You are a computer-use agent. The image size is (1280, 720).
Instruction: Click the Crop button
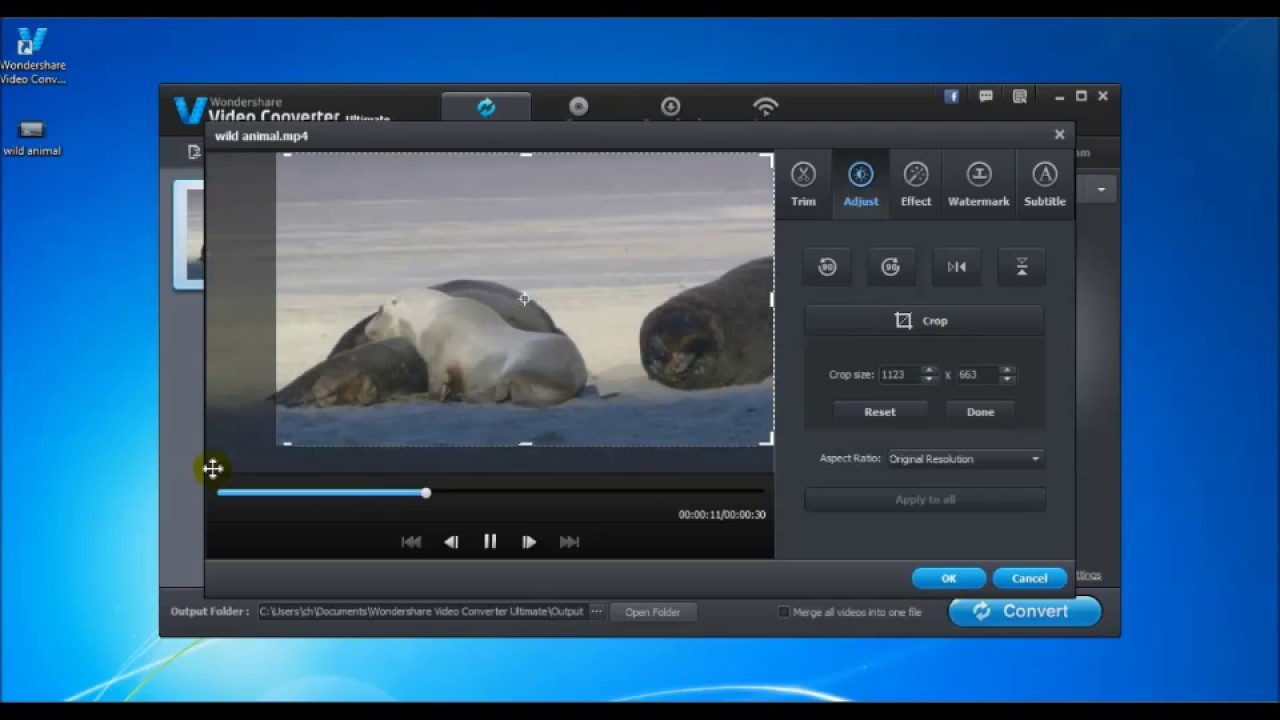(x=924, y=321)
